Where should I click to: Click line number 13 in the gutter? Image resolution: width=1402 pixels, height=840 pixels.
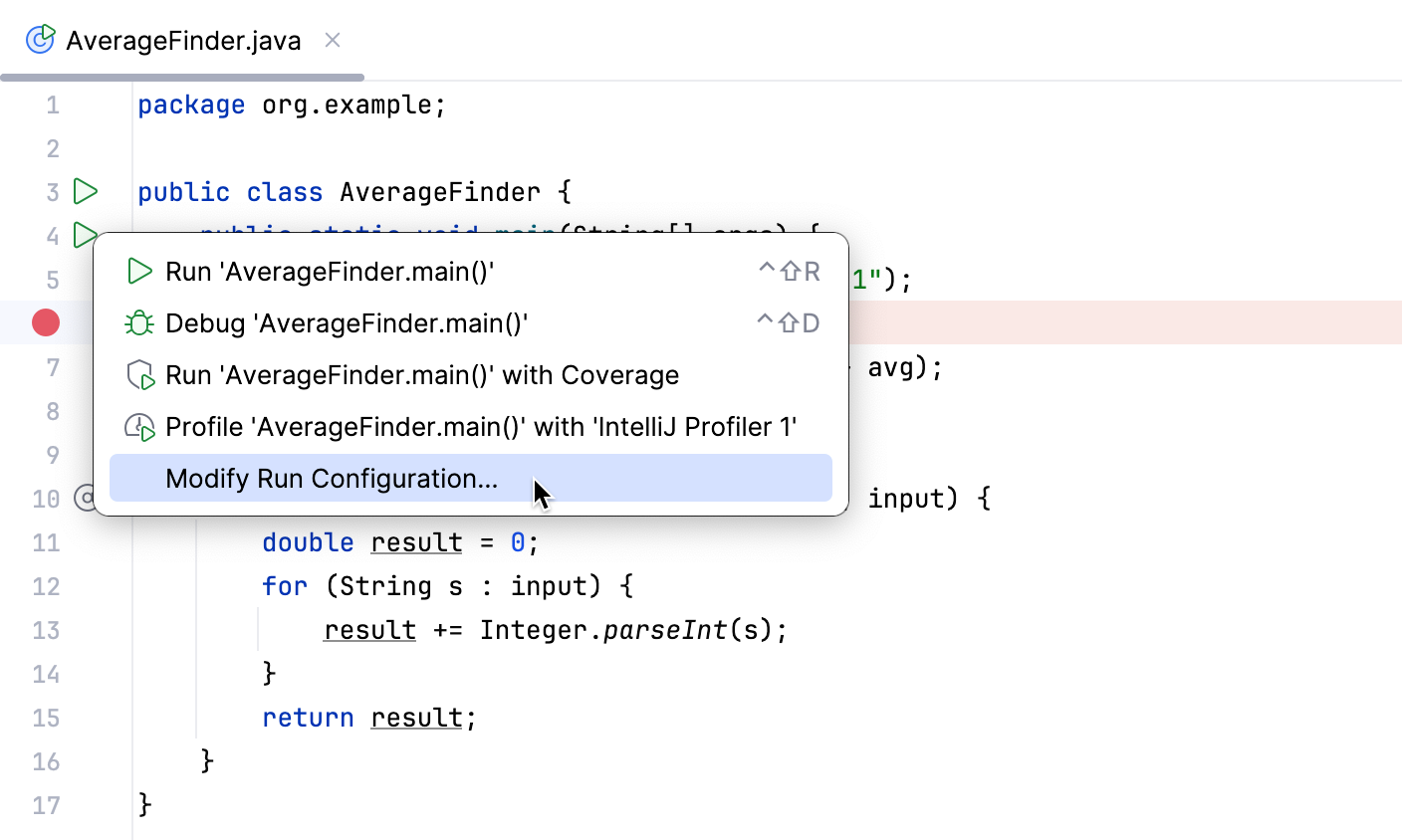coord(46,630)
